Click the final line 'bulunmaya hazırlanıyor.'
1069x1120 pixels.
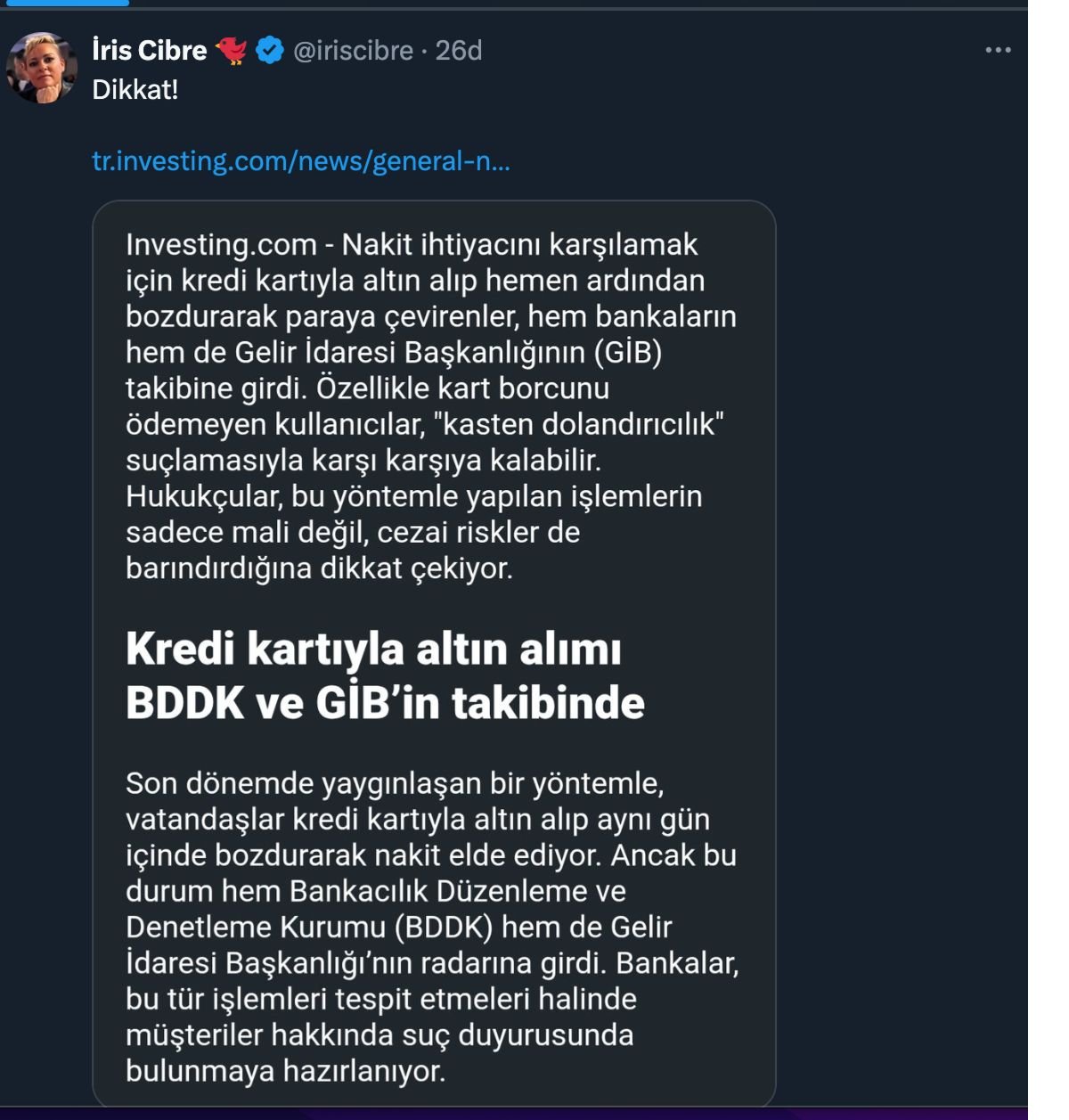click(x=285, y=1070)
